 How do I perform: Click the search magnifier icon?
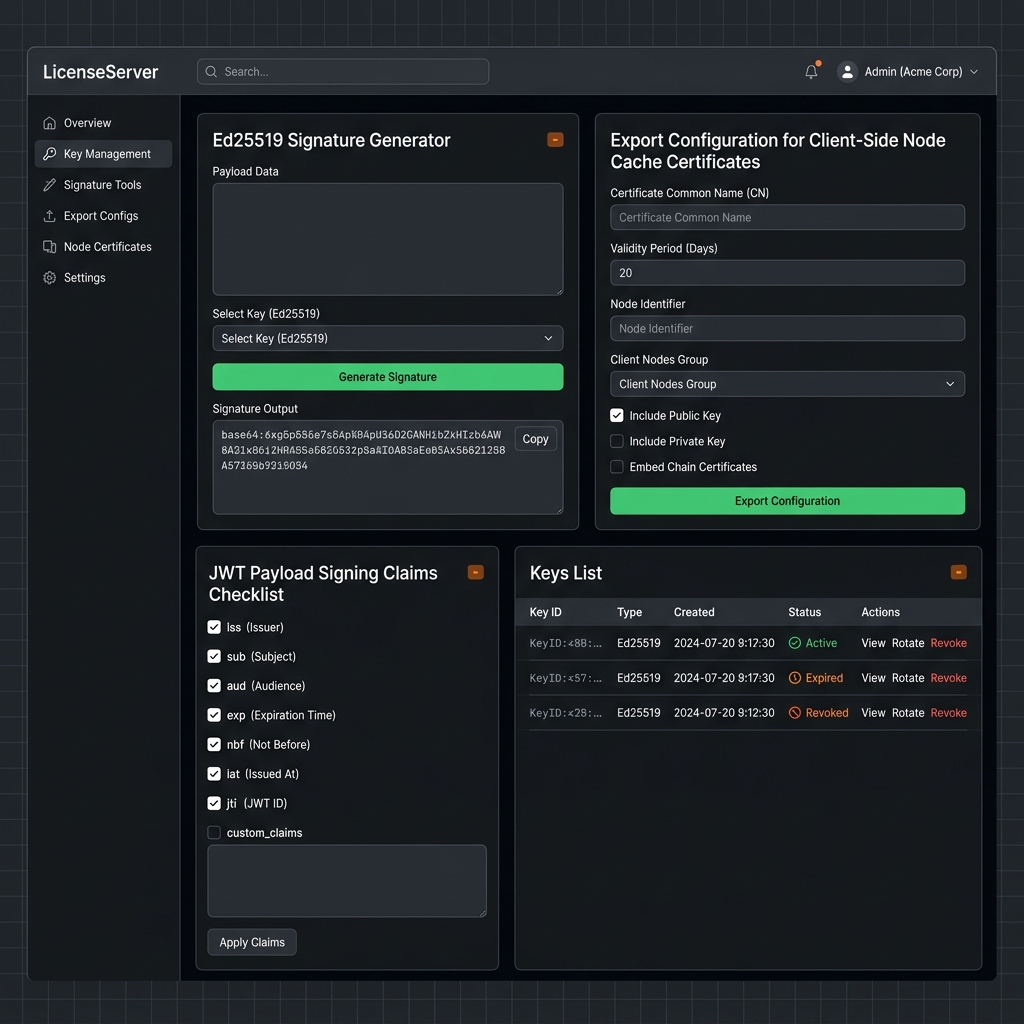(211, 72)
